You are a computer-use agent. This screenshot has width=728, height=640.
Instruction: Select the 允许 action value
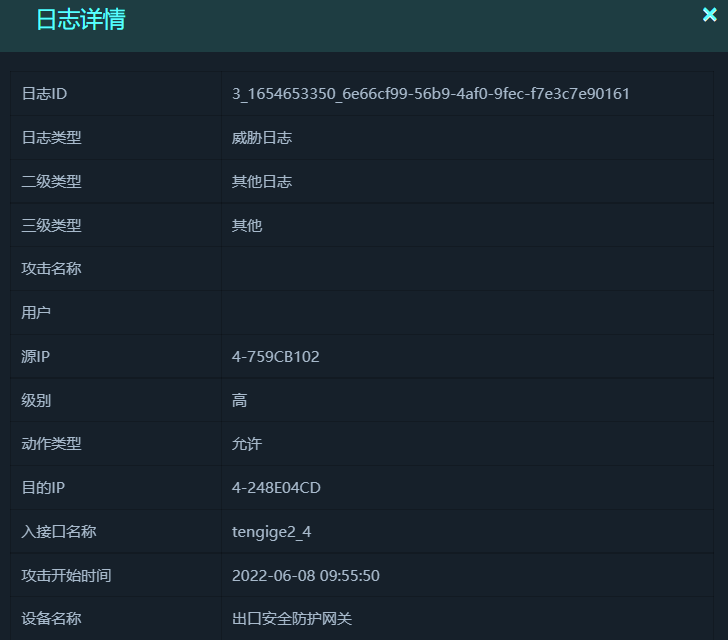click(247, 444)
